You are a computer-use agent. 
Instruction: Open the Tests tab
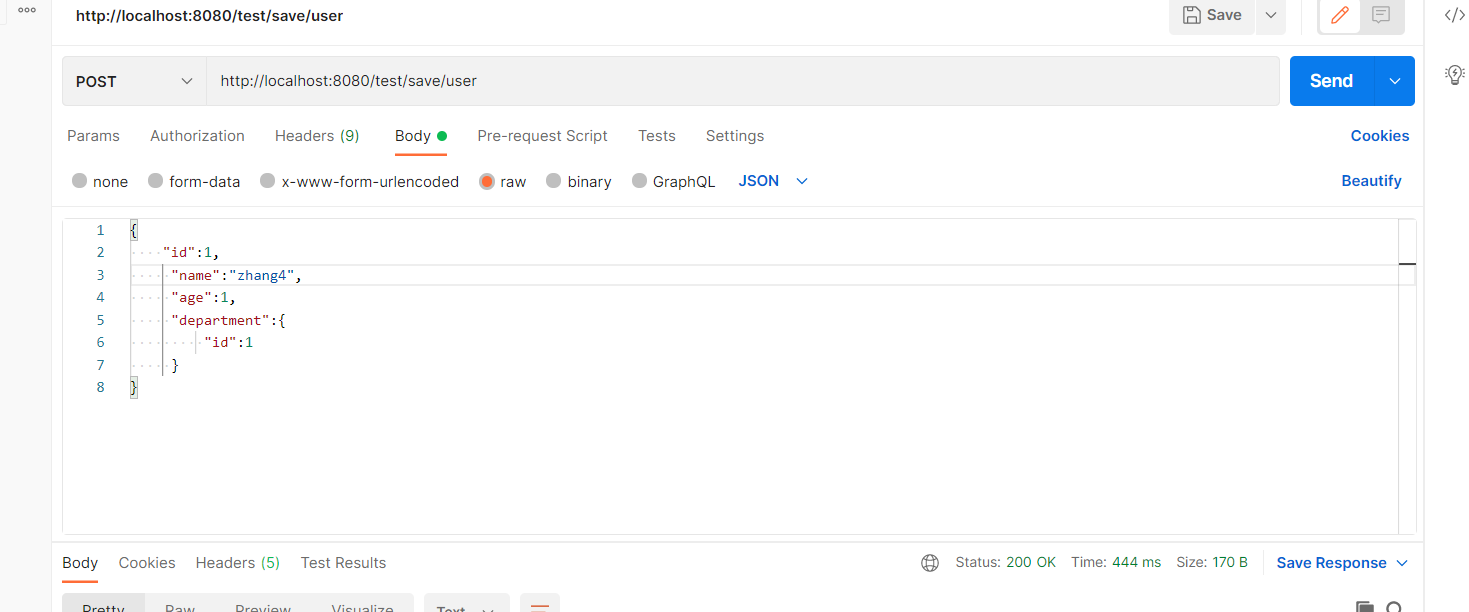[x=657, y=136]
